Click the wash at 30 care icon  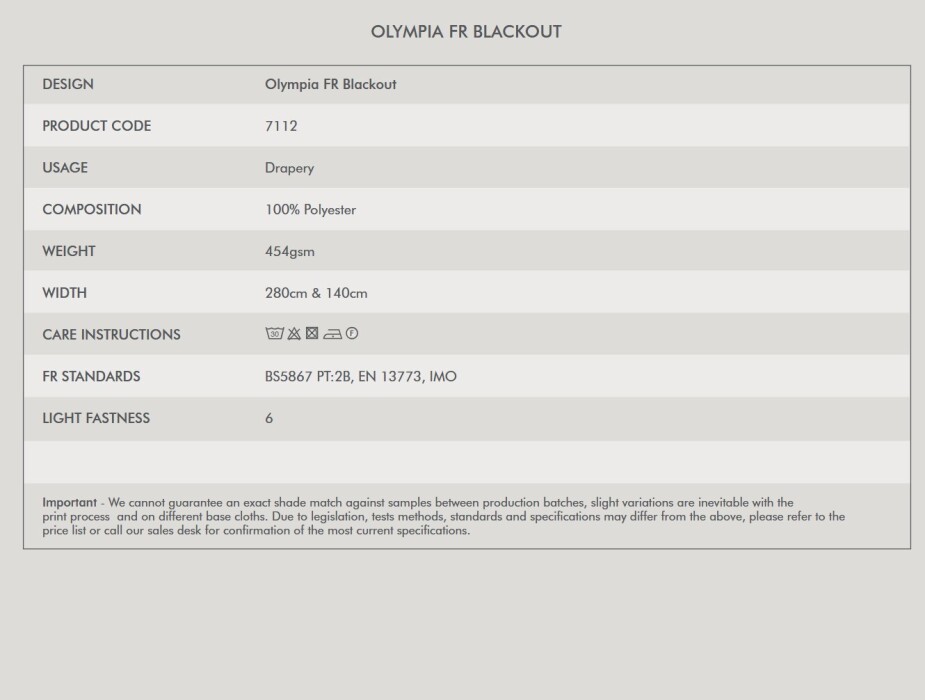tap(274, 333)
